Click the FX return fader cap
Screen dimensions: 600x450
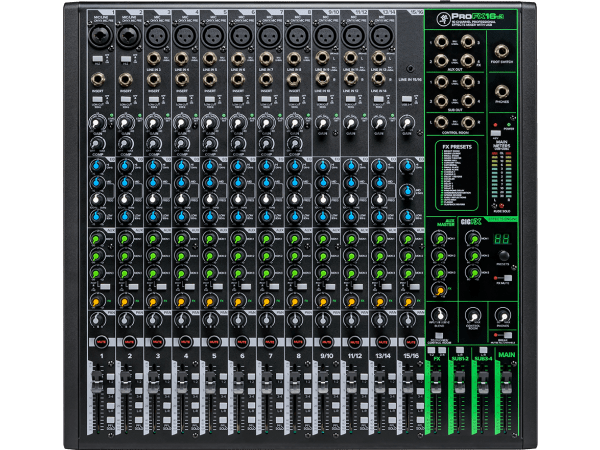pyautogui.click(x=436, y=382)
